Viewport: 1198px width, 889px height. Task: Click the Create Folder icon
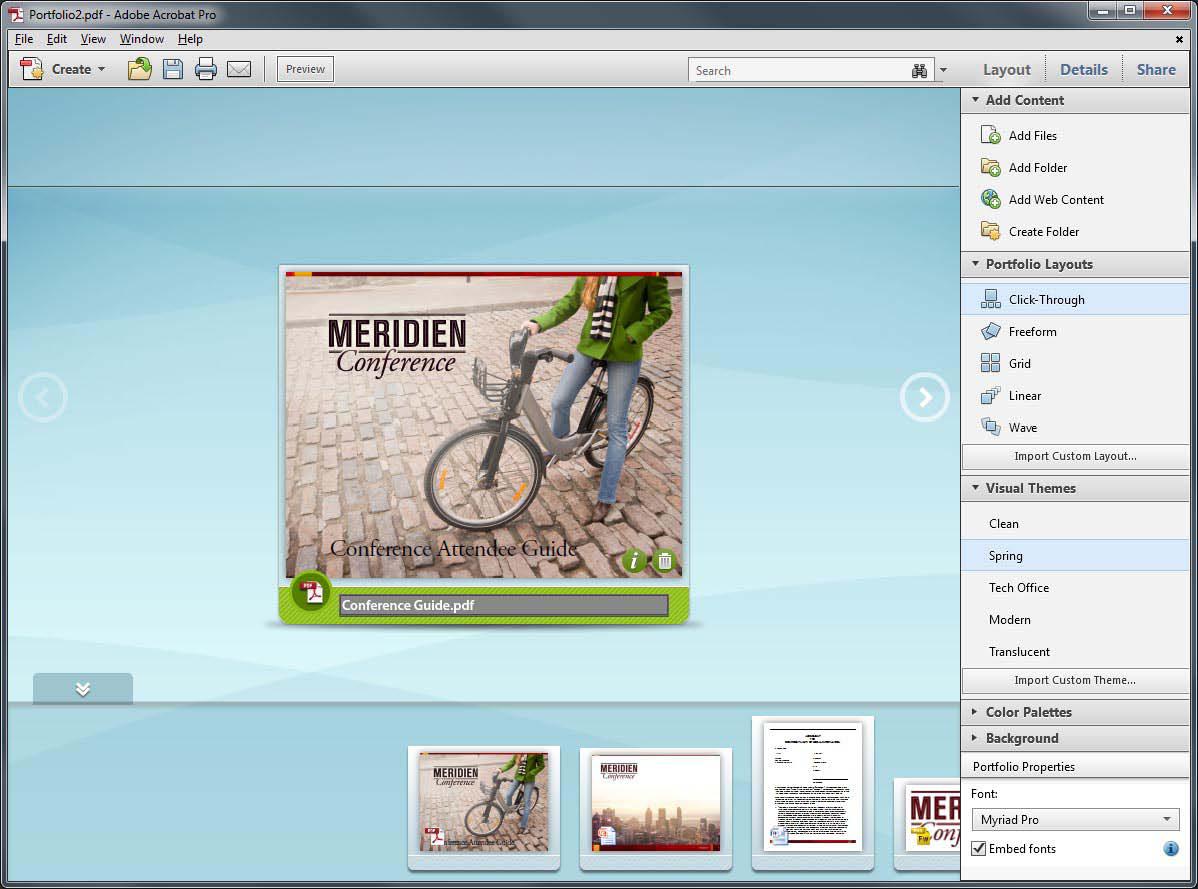click(x=991, y=231)
